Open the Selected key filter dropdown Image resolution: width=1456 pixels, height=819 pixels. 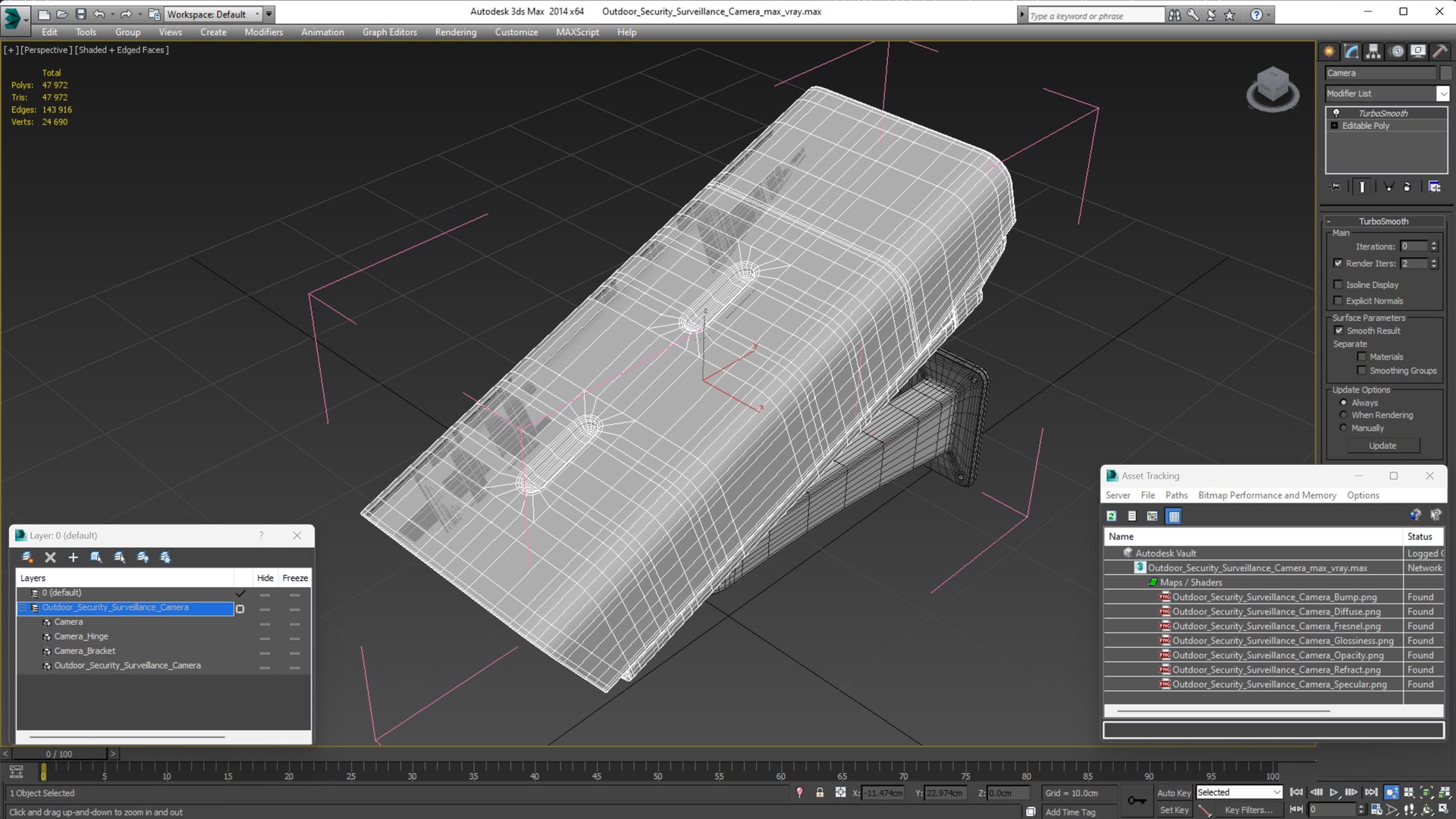tap(1277, 792)
